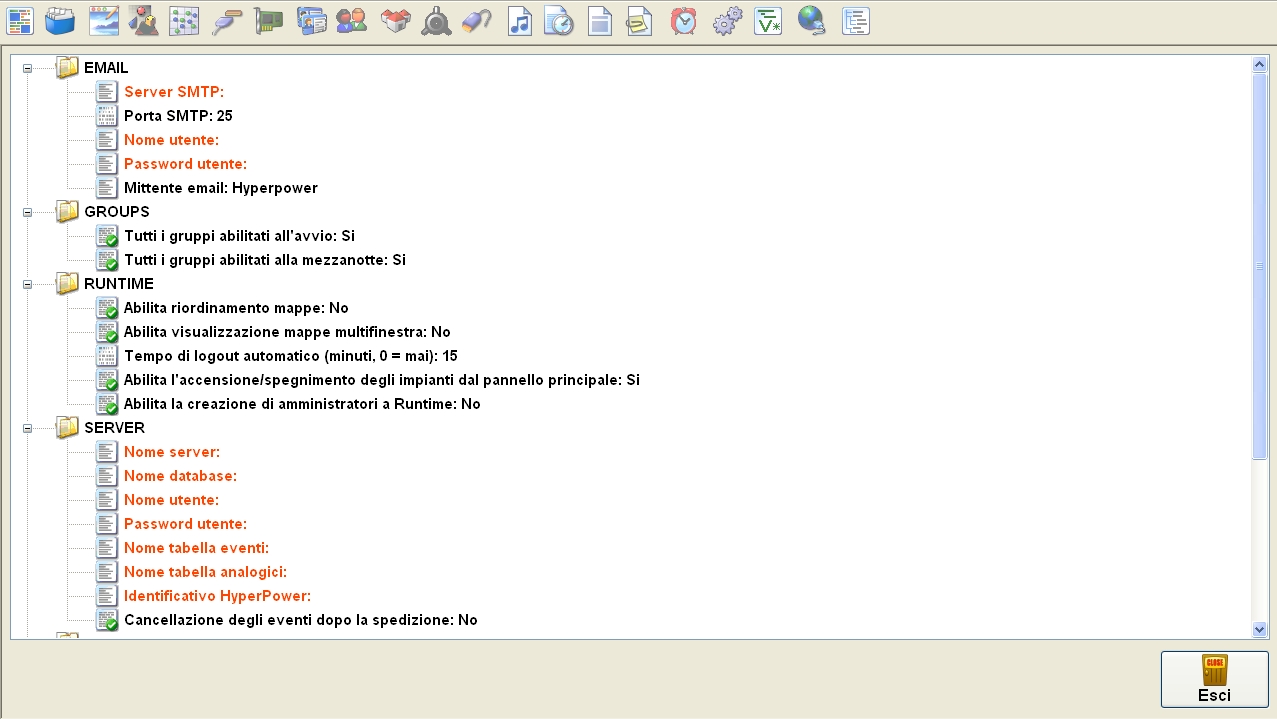Click the circuit board card icon
This screenshot has width=1277, height=719.
pos(268,21)
